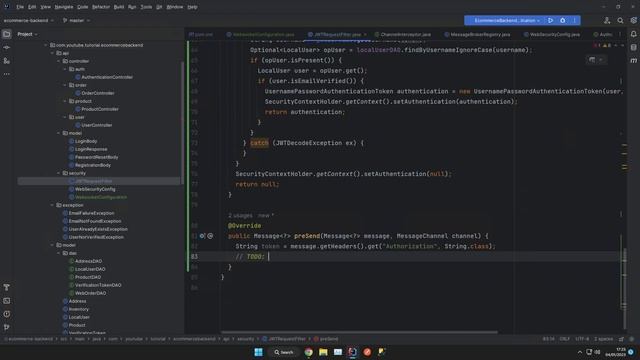The height and width of the screenshot is (360, 640).
Task: Open the Commit tool window icon
Action: click(x=7, y=47)
